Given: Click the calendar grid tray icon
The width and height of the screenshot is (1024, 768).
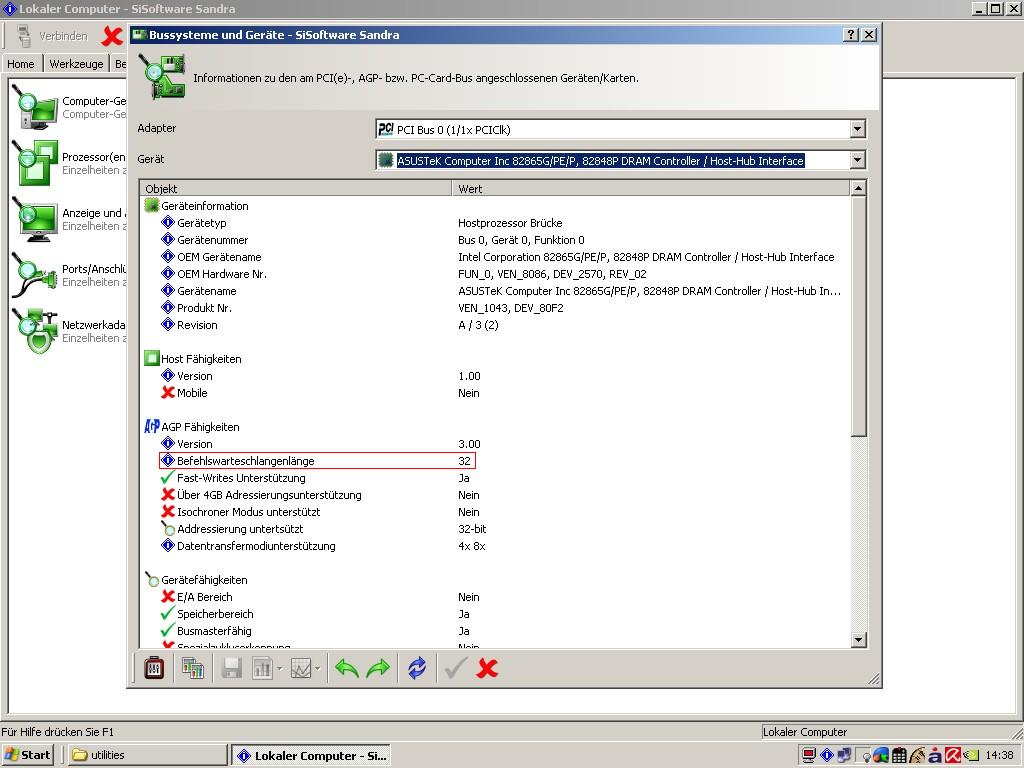Looking at the screenshot, I should [899, 755].
